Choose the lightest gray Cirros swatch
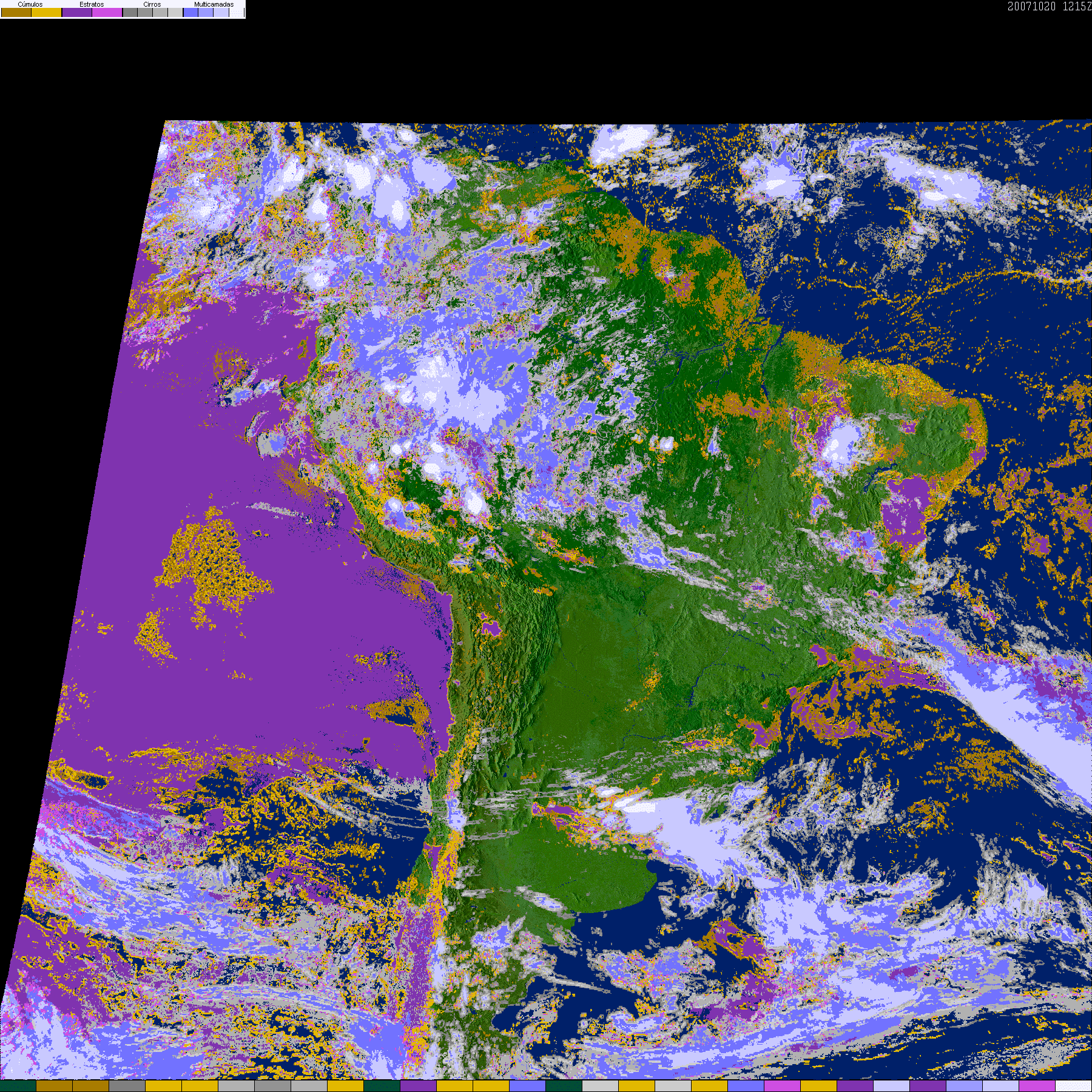 pos(175,13)
